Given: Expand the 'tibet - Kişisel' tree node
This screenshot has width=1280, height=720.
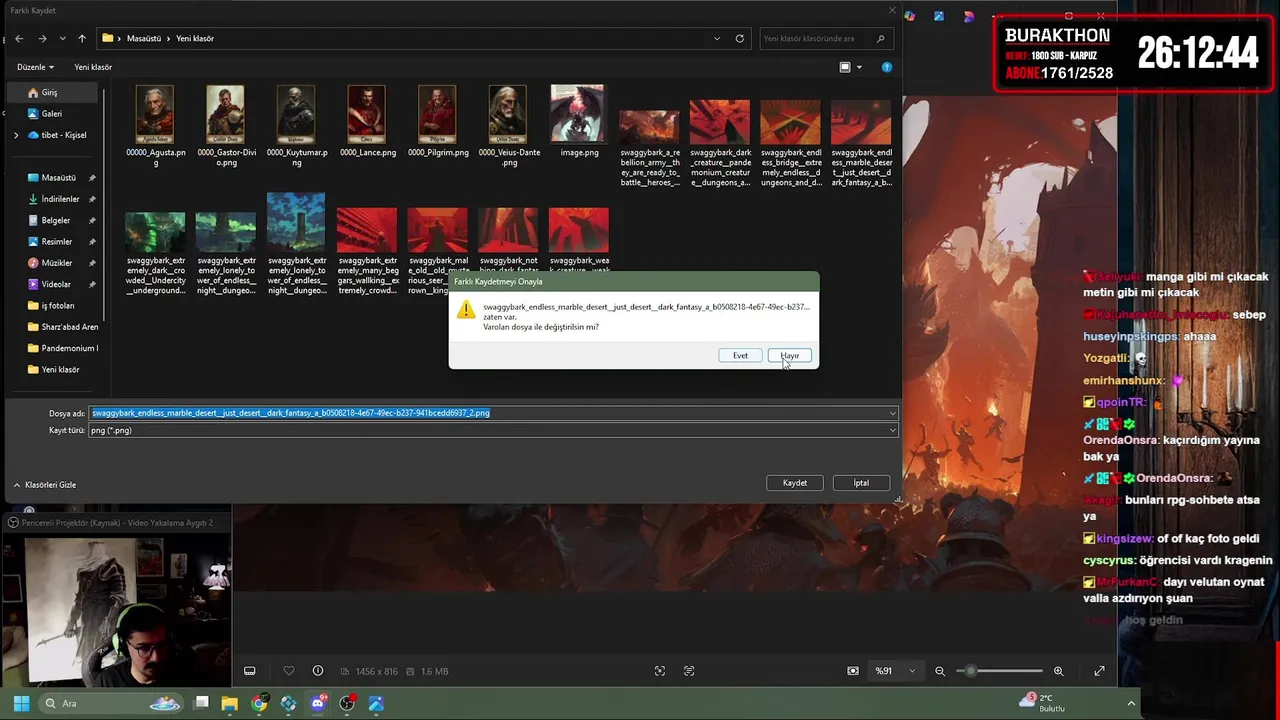Looking at the screenshot, I should (x=15, y=135).
